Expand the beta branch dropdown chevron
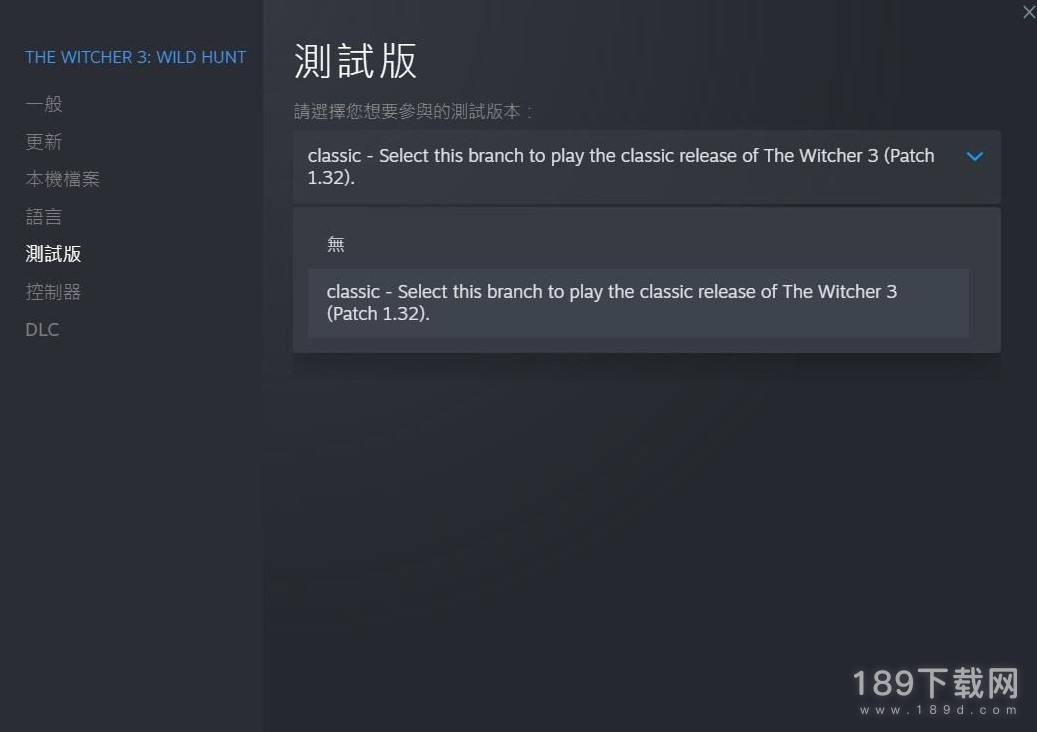The image size is (1037, 732). pos(974,157)
